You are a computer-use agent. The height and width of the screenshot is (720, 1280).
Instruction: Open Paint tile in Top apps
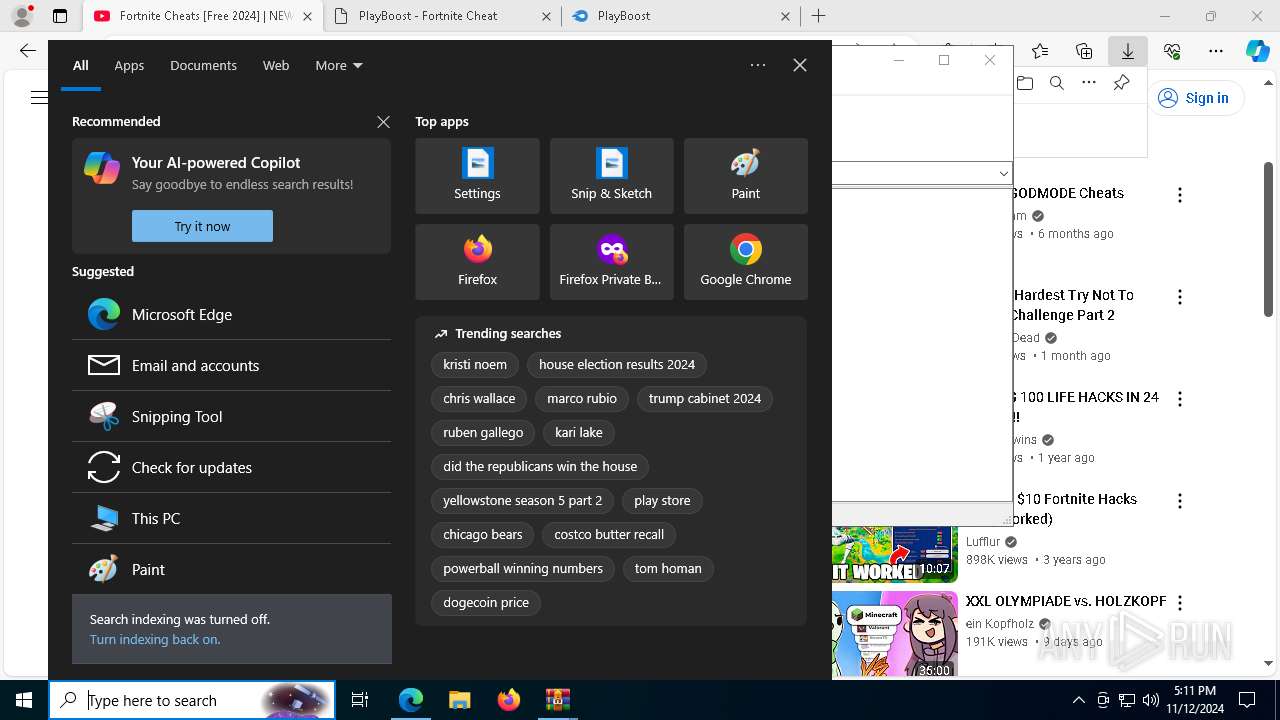click(x=745, y=176)
